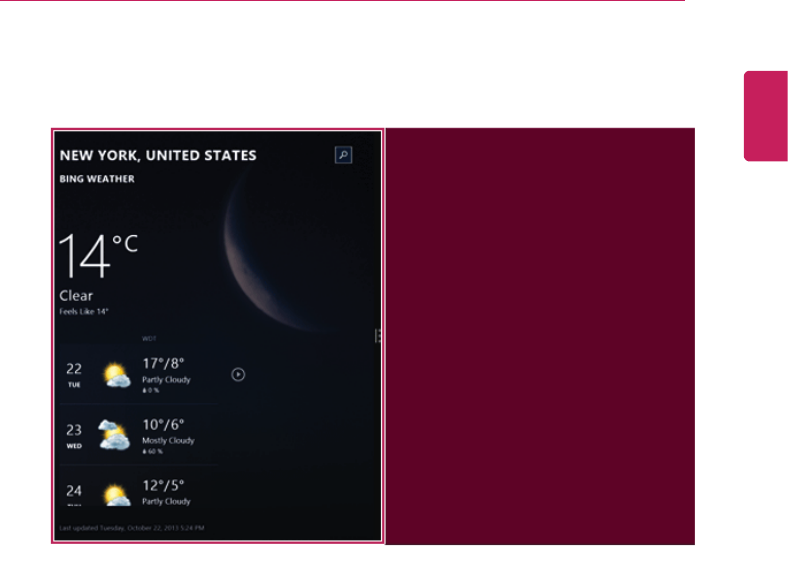Open the forecast row for 23 WED

click(139, 435)
